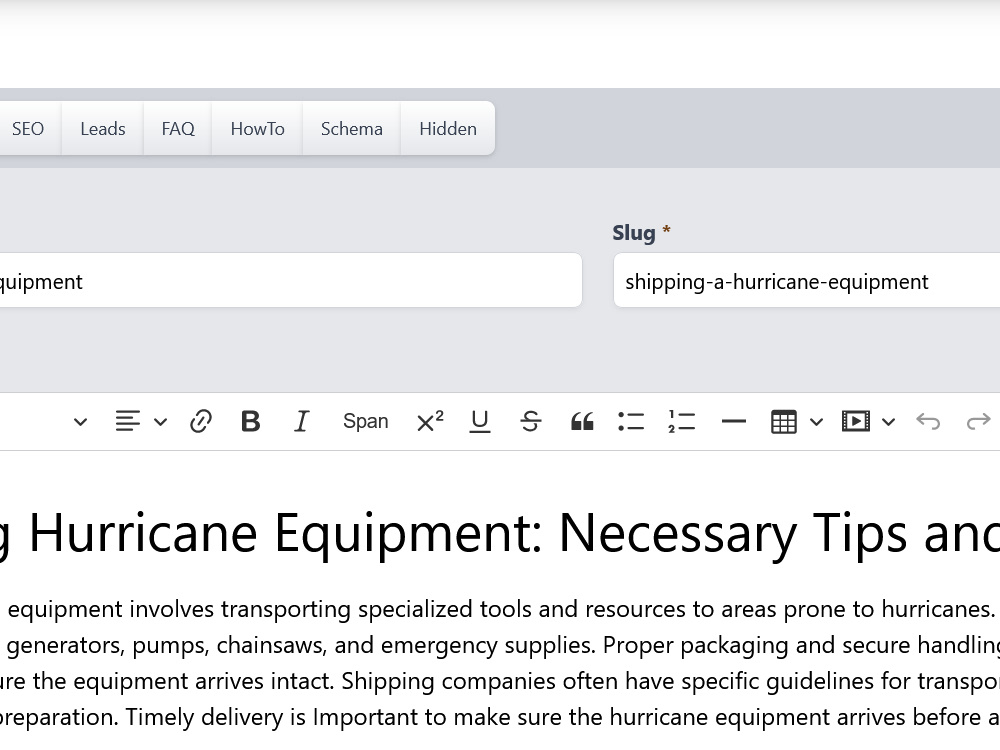
Task: Click the 'Slug' field label
Action: click(x=634, y=233)
